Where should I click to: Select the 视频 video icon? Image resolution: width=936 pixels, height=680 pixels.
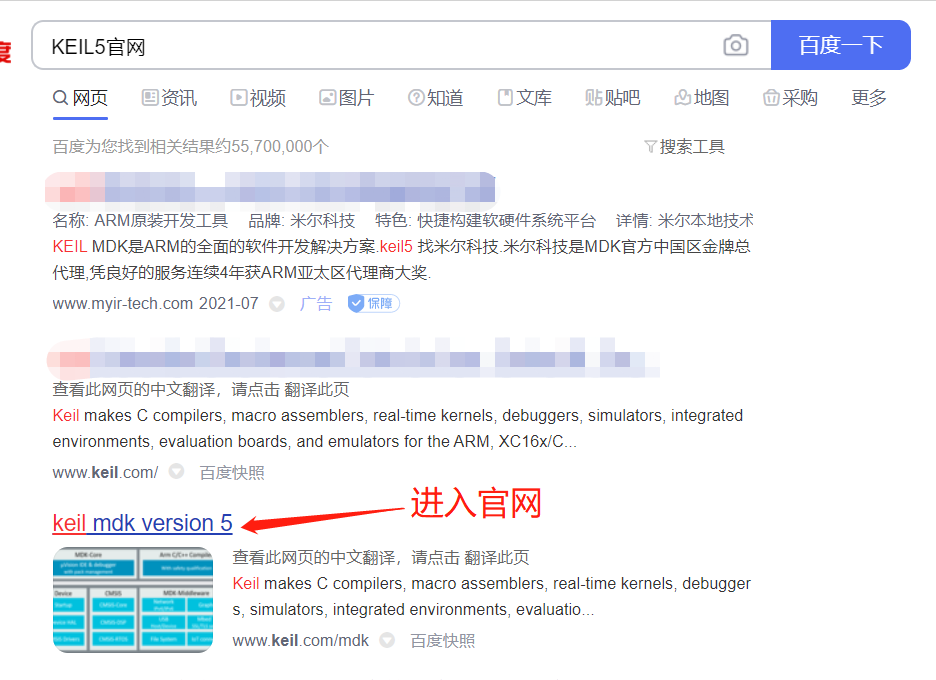[x=238, y=97]
